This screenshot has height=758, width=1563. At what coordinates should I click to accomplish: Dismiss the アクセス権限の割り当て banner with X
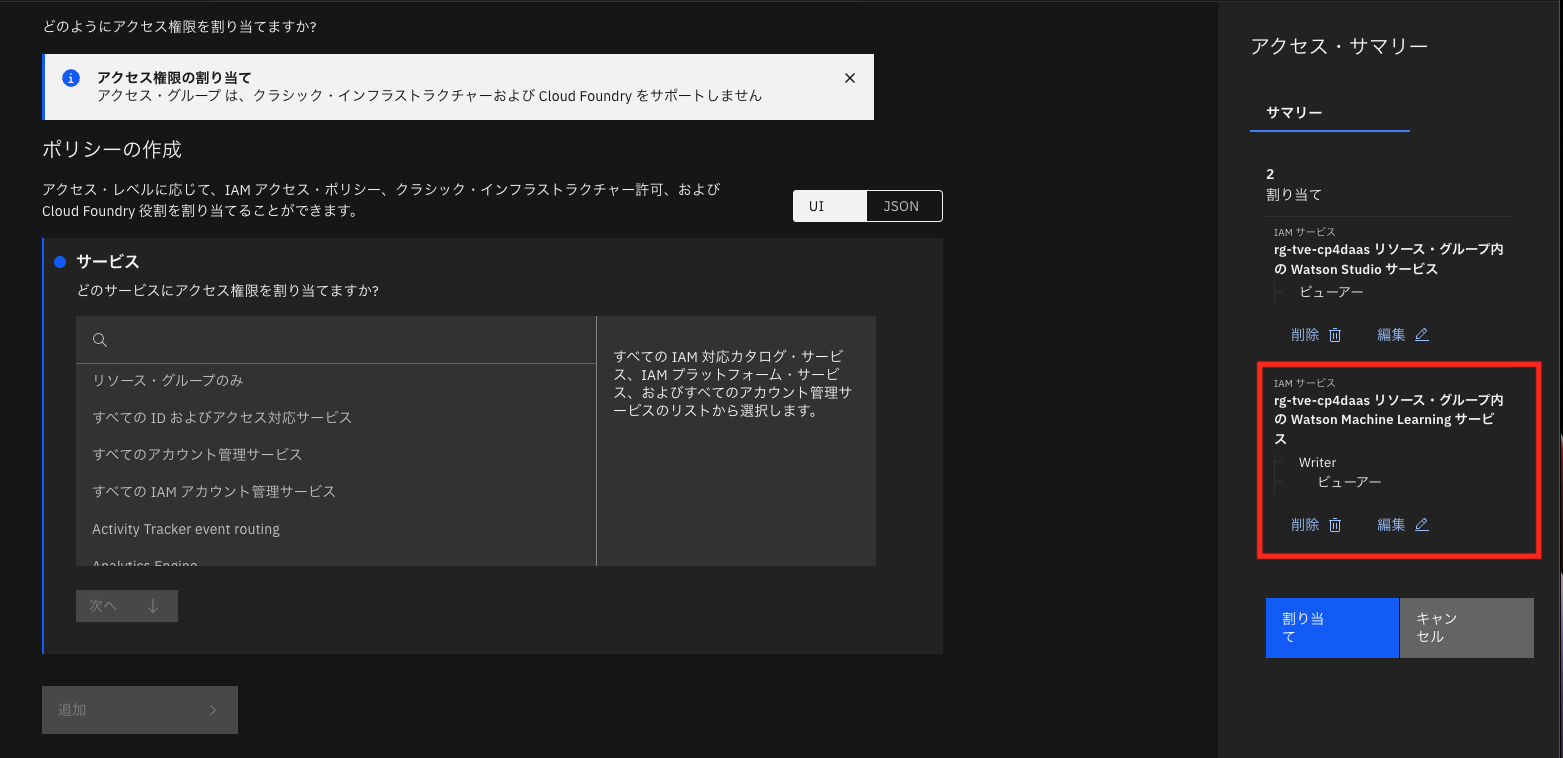[849, 77]
